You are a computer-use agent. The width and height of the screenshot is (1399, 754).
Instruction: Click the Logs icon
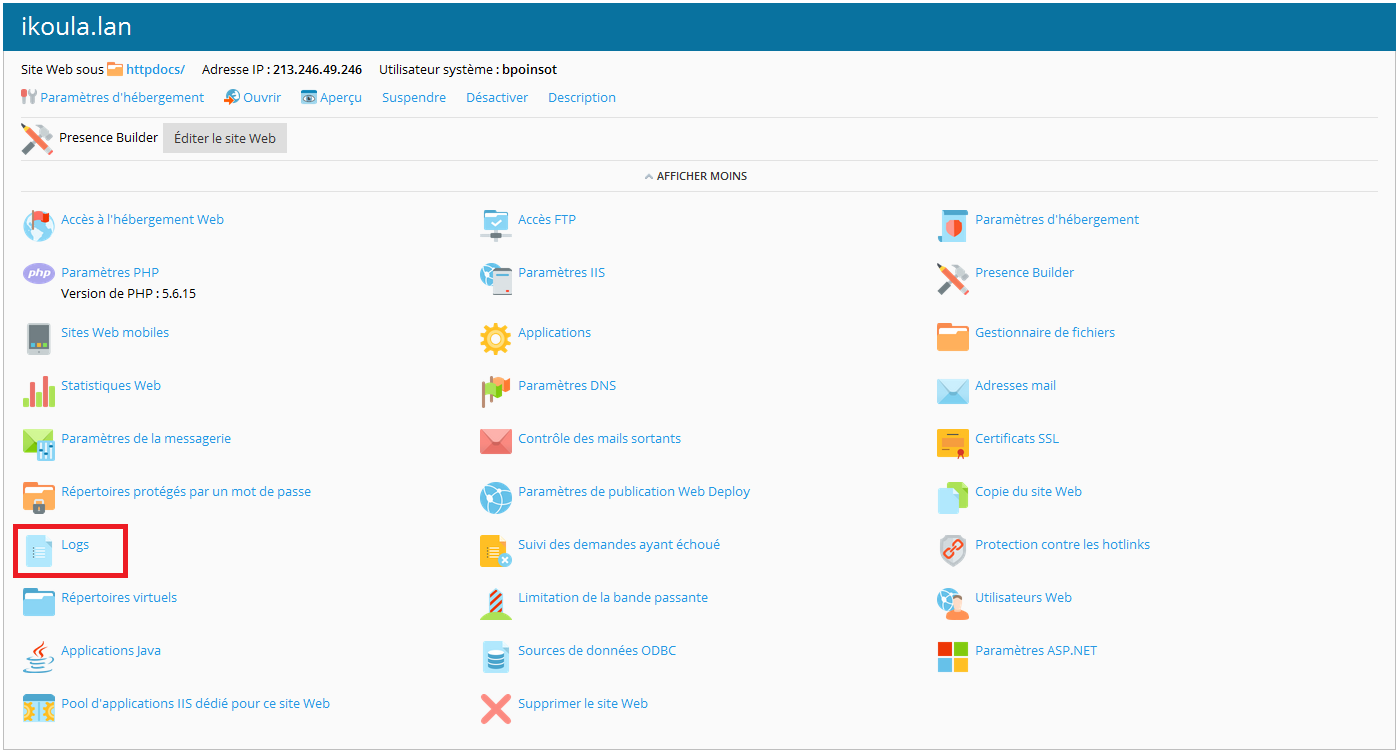(39, 551)
